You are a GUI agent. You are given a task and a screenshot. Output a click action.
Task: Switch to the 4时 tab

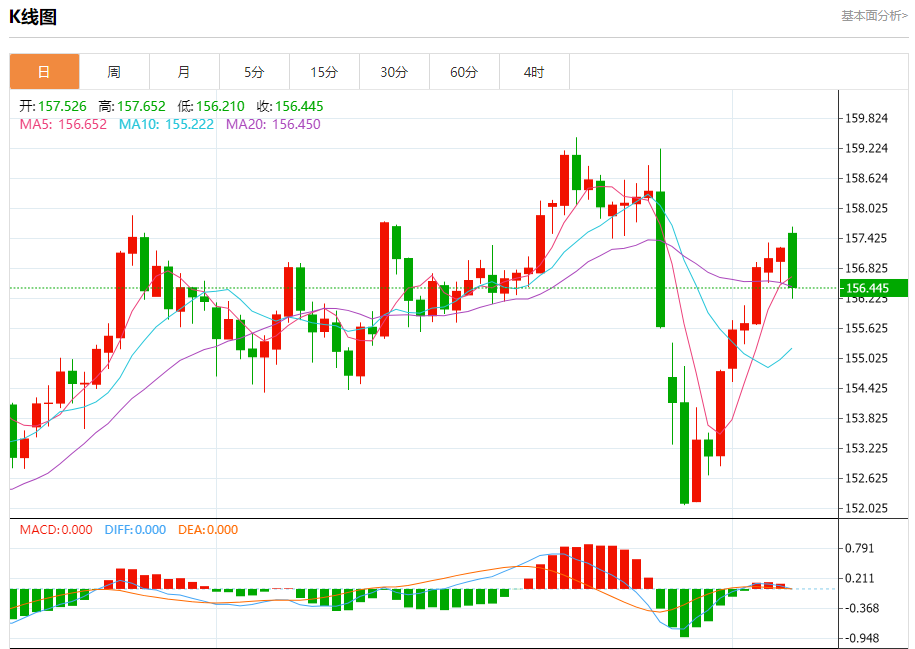click(534, 72)
